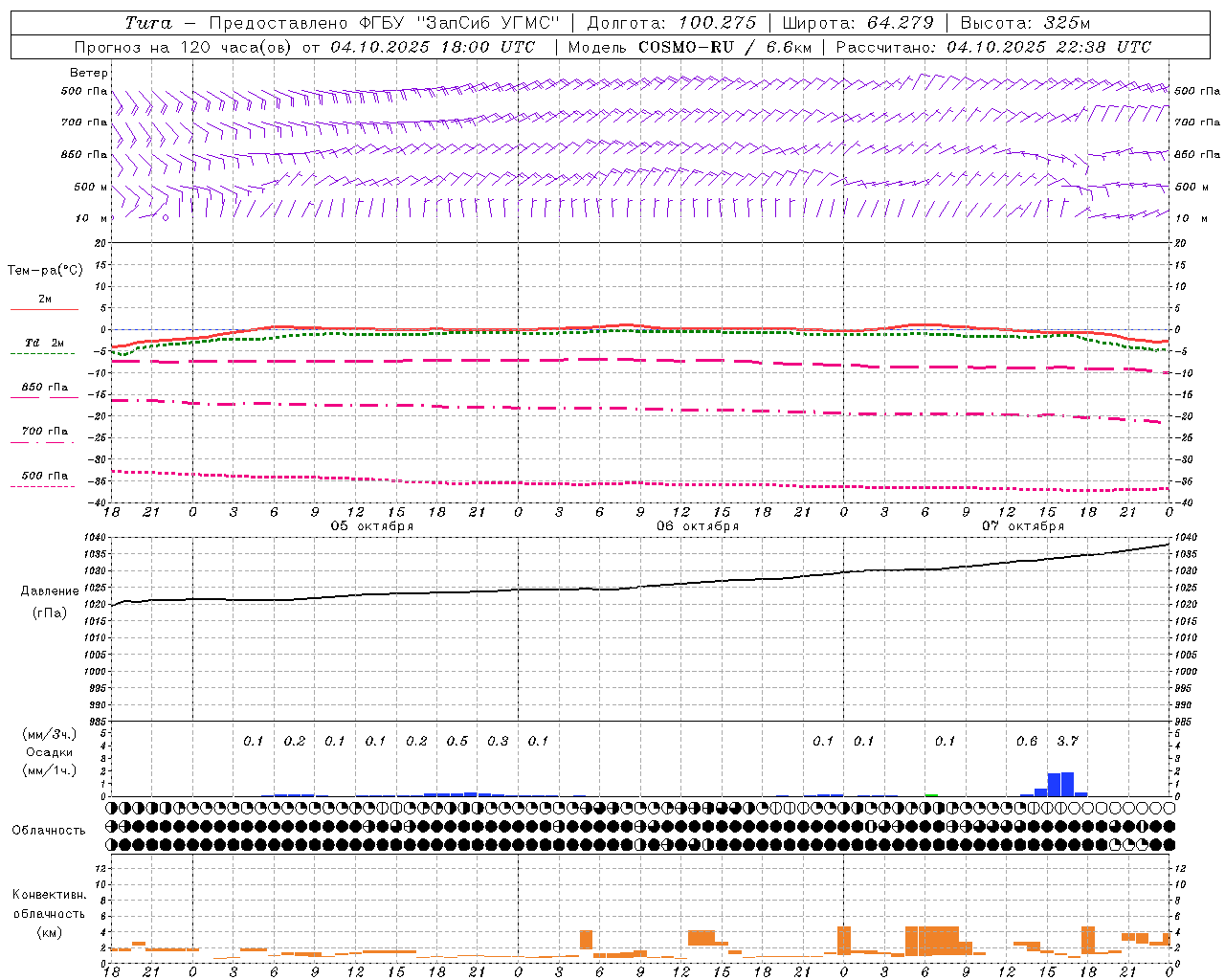Click the "Ветер" wind panel label
1225x980 pixels.
89,73
